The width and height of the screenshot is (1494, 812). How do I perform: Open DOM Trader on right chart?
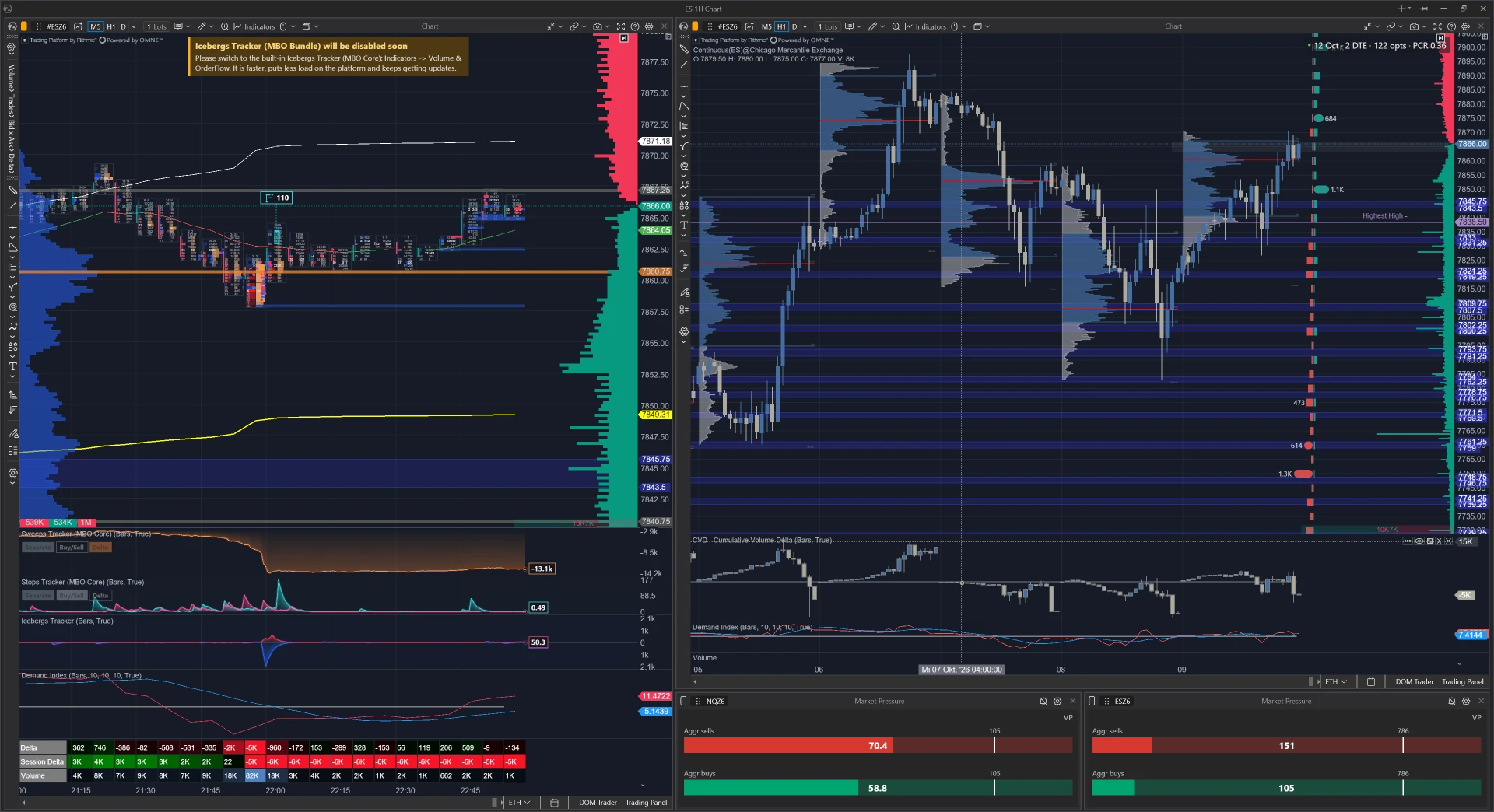click(x=1414, y=681)
